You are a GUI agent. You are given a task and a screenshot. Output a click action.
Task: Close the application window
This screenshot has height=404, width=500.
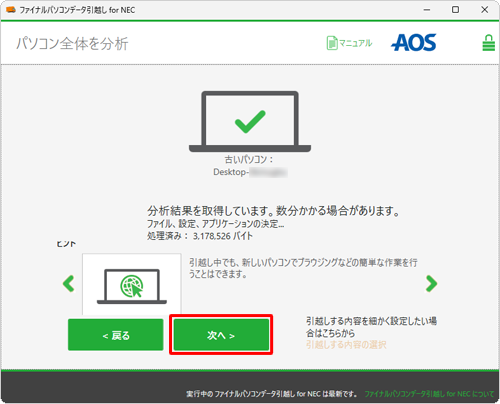coord(485,10)
